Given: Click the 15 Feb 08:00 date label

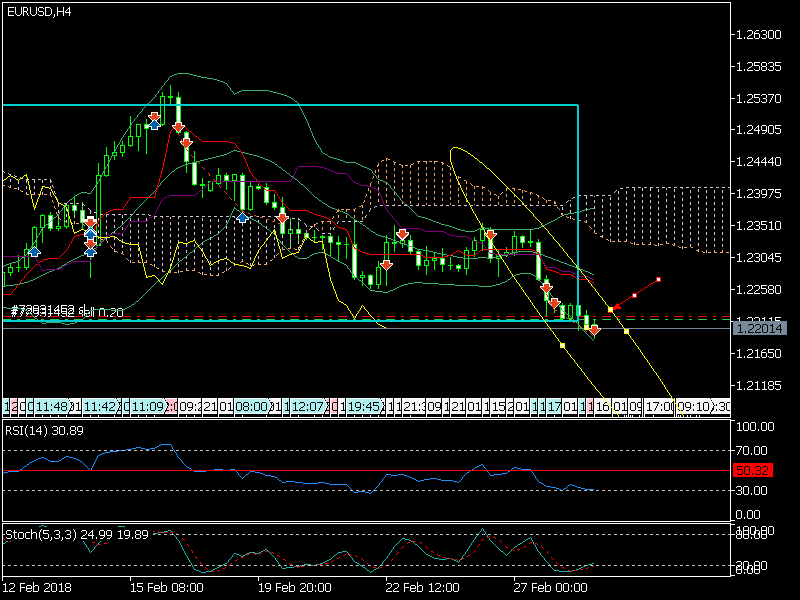Looking at the screenshot, I should (167, 587).
